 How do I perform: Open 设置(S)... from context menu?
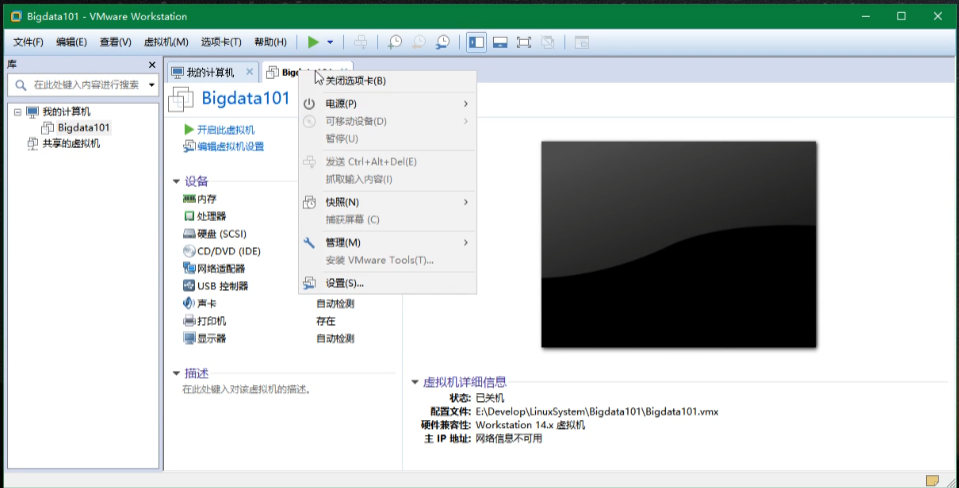[387, 283]
